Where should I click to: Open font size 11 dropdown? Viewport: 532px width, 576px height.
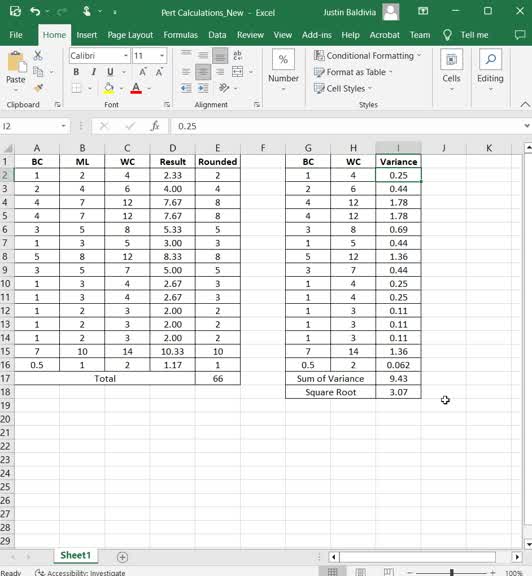162,55
